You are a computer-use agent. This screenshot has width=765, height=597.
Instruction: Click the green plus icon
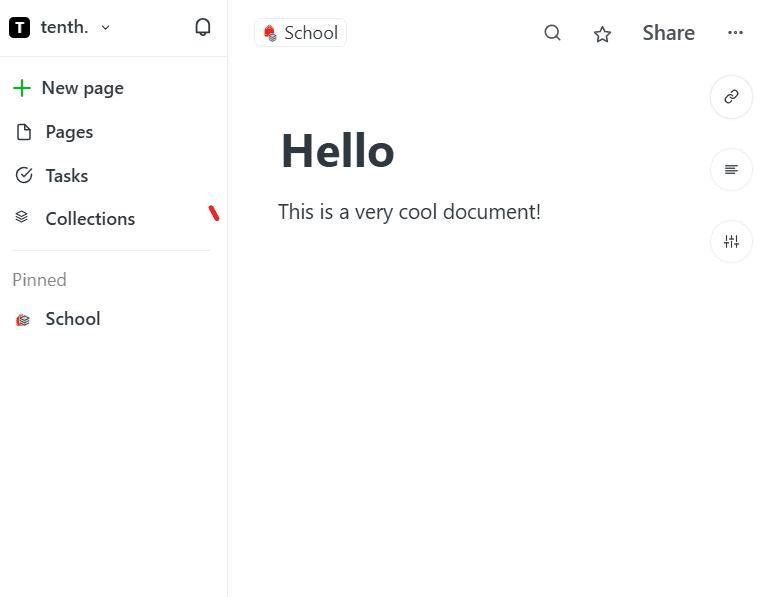[22, 88]
